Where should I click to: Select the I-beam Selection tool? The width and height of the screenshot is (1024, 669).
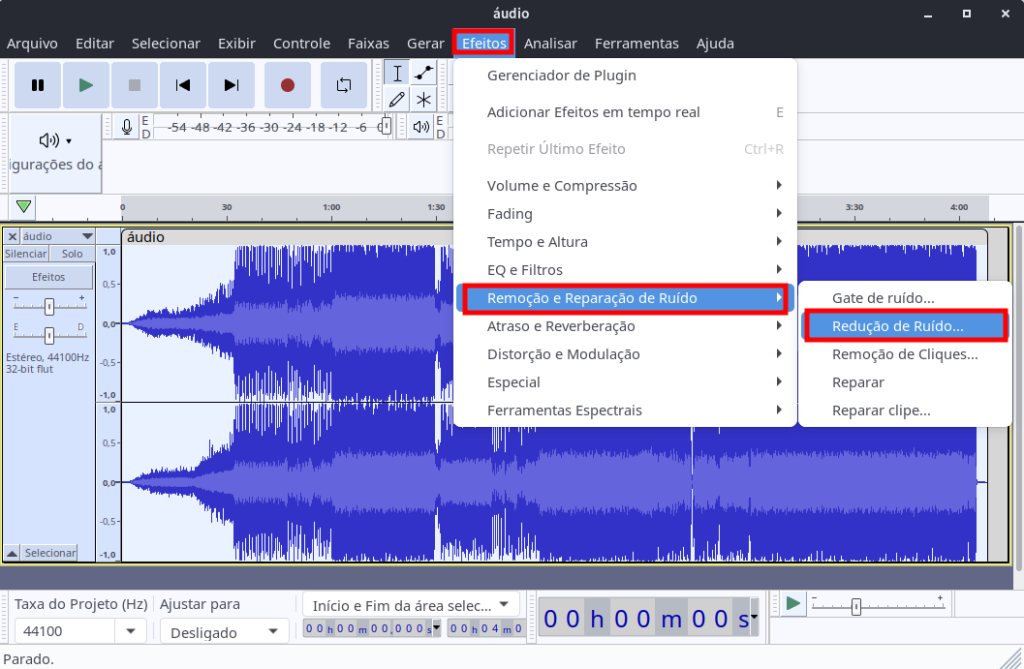pos(398,72)
